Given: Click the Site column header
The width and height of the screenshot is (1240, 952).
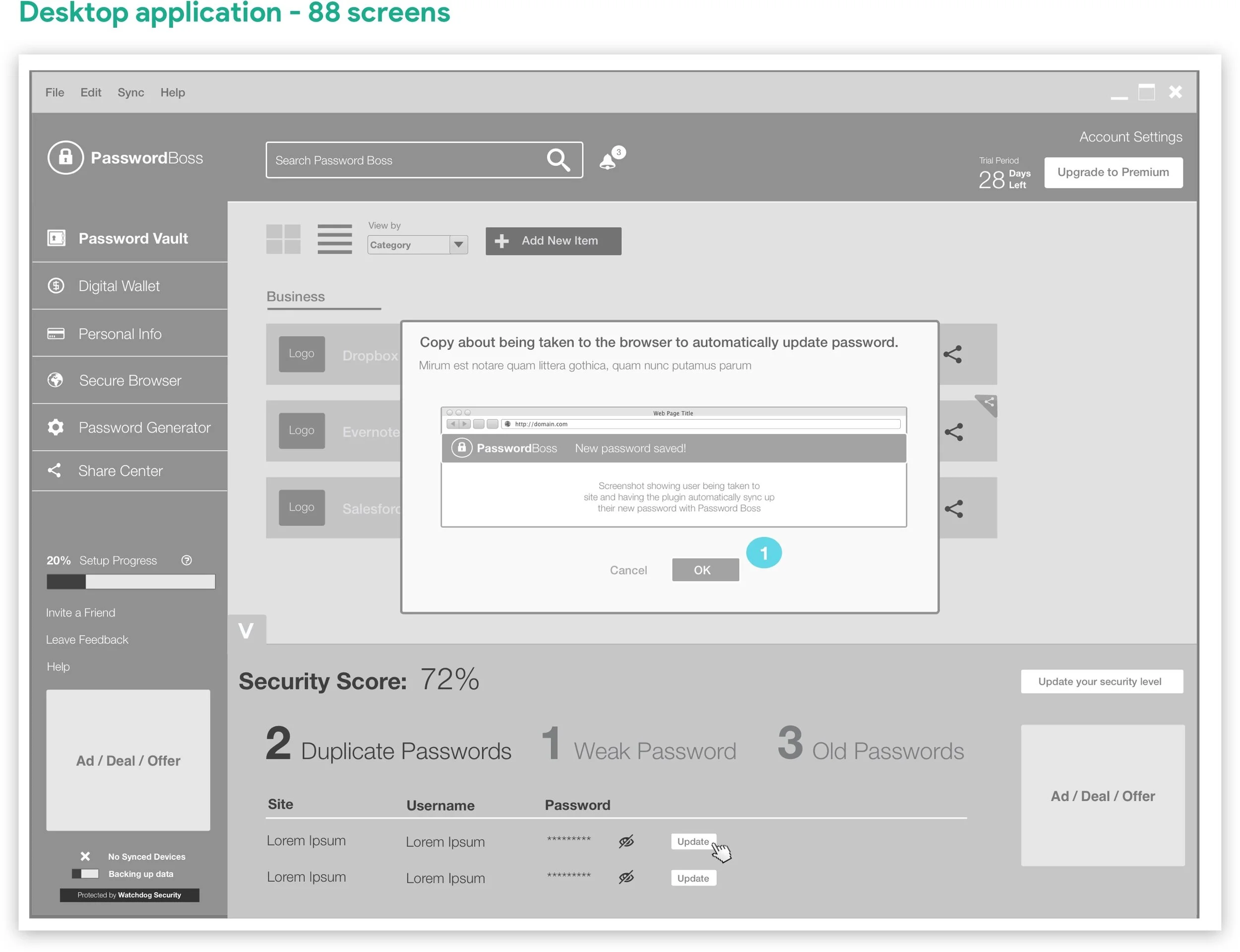Looking at the screenshot, I should 280,805.
